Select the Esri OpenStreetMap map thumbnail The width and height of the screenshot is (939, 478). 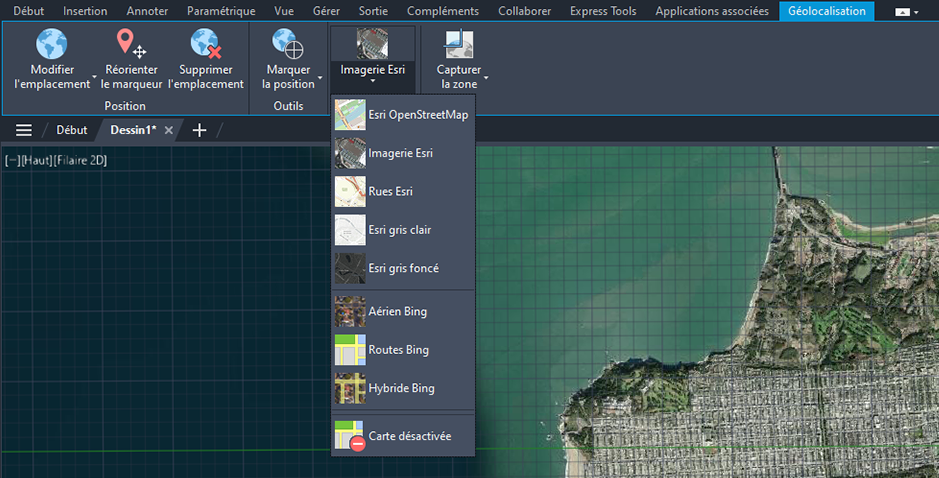[350, 115]
